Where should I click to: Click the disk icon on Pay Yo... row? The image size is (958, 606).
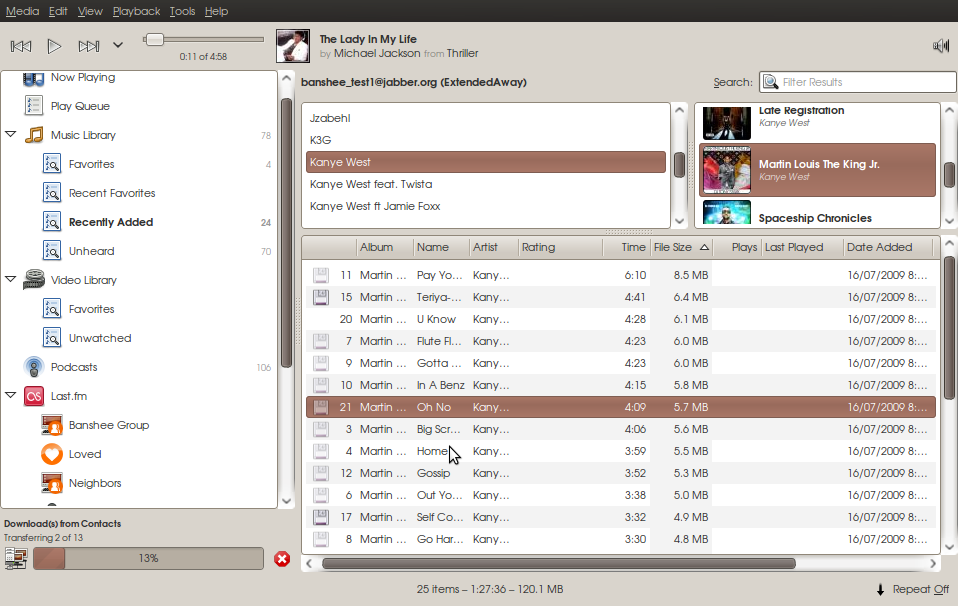click(x=321, y=275)
